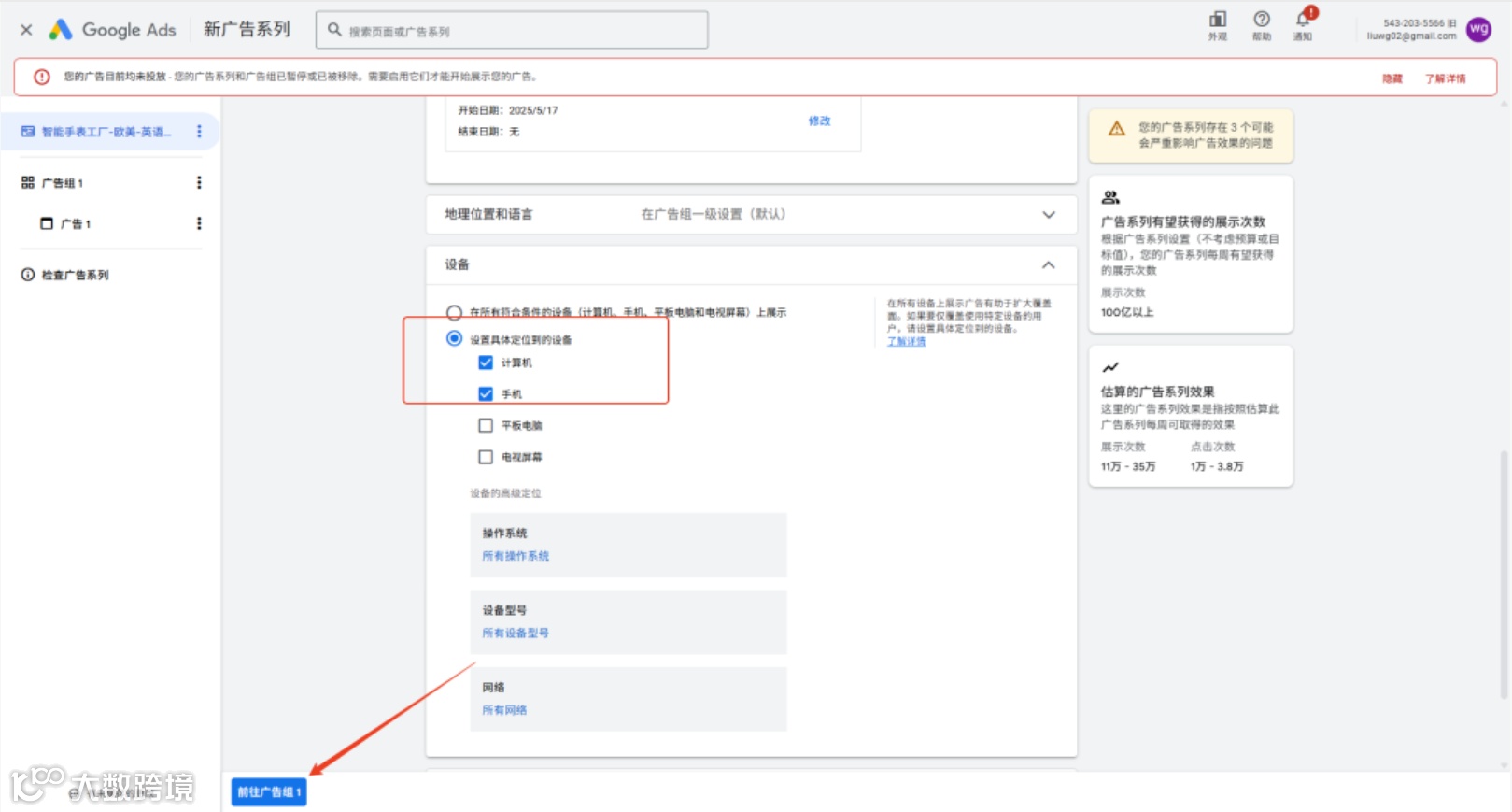Click 所有网络 under 网络
The height and width of the screenshot is (812, 1512).
tap(504, 710)
